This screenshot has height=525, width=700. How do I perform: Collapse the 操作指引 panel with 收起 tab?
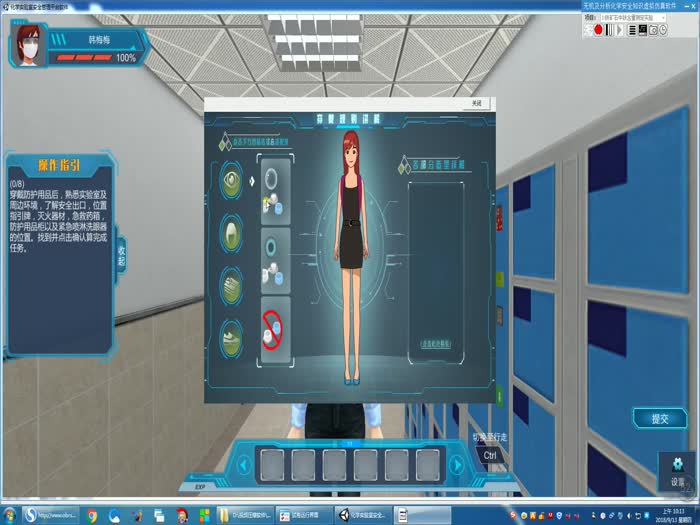tap(122, 255)
